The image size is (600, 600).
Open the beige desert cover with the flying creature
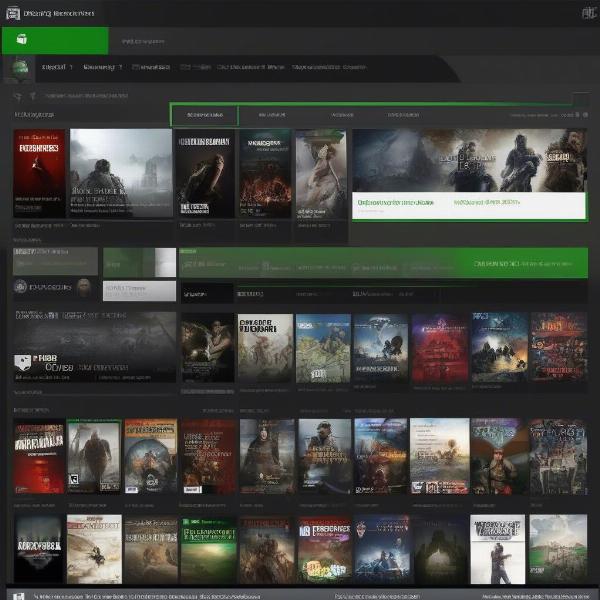tap(94, 549)
